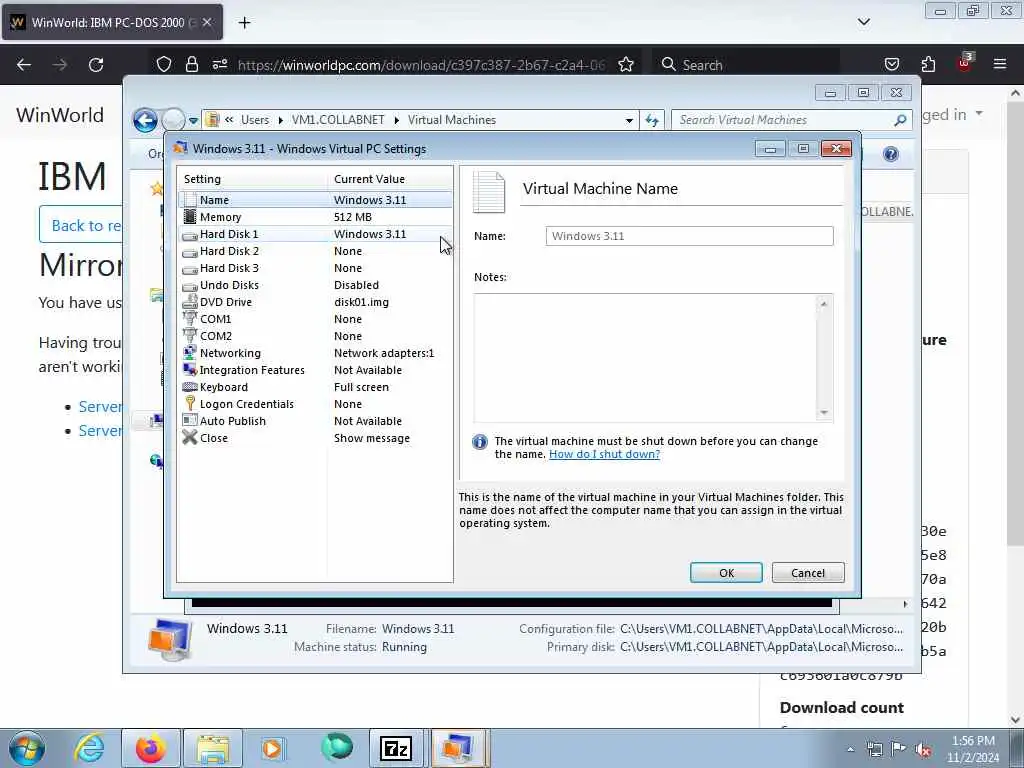
Task: Select the Name setting row
Action: coord(315,200)
